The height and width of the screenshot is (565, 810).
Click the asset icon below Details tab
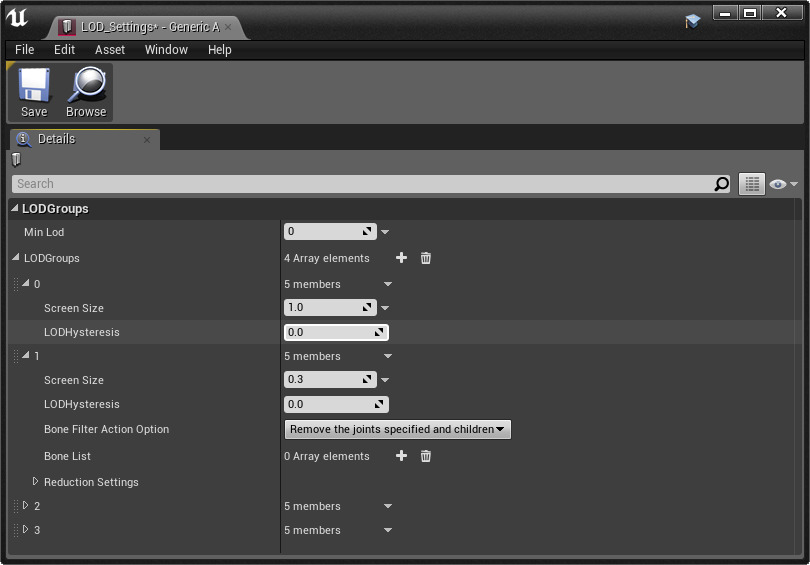[x=17, y=160]
